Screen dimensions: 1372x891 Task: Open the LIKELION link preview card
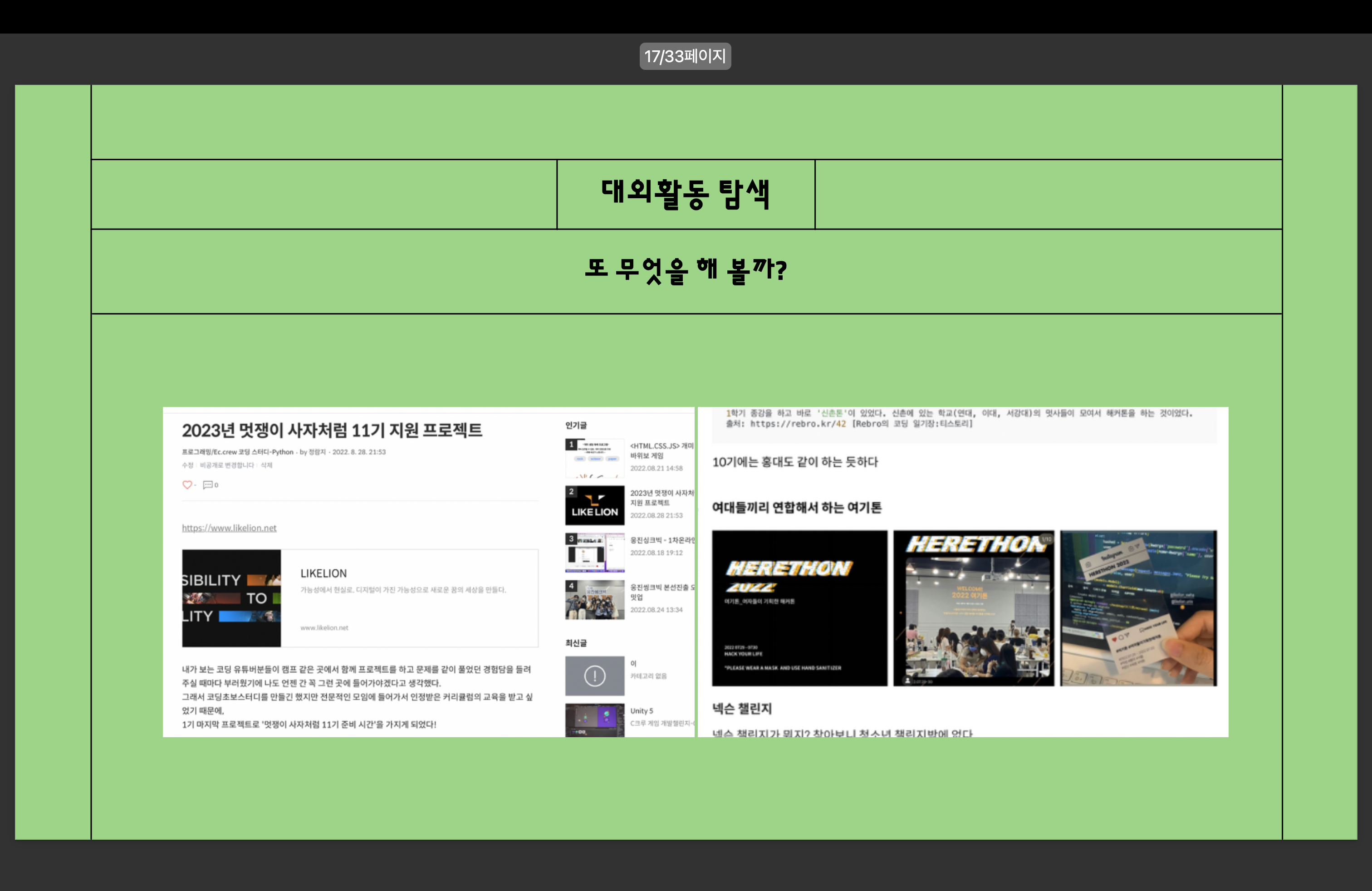coord(360,597)
